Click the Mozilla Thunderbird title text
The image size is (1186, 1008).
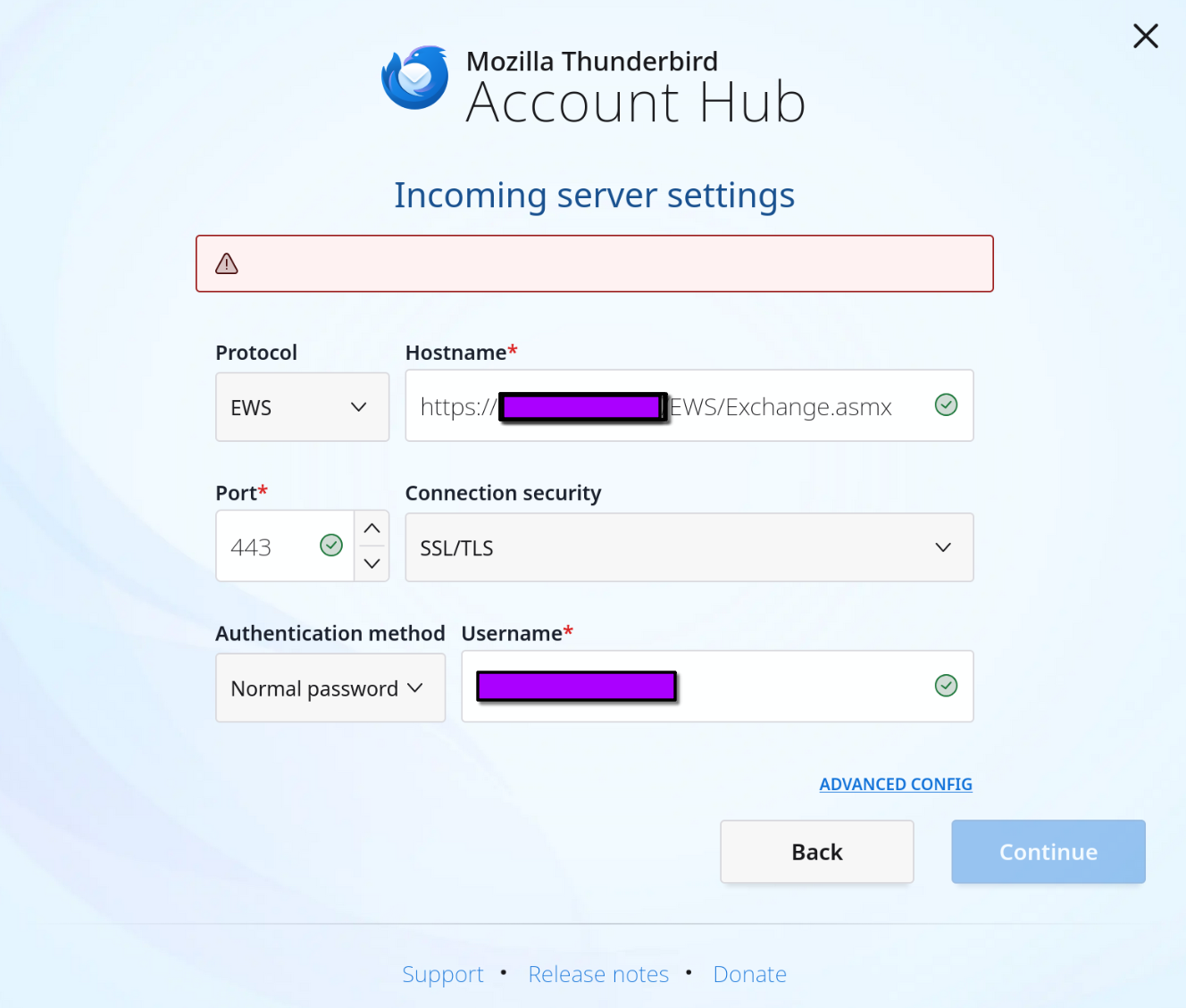[592, 61]
